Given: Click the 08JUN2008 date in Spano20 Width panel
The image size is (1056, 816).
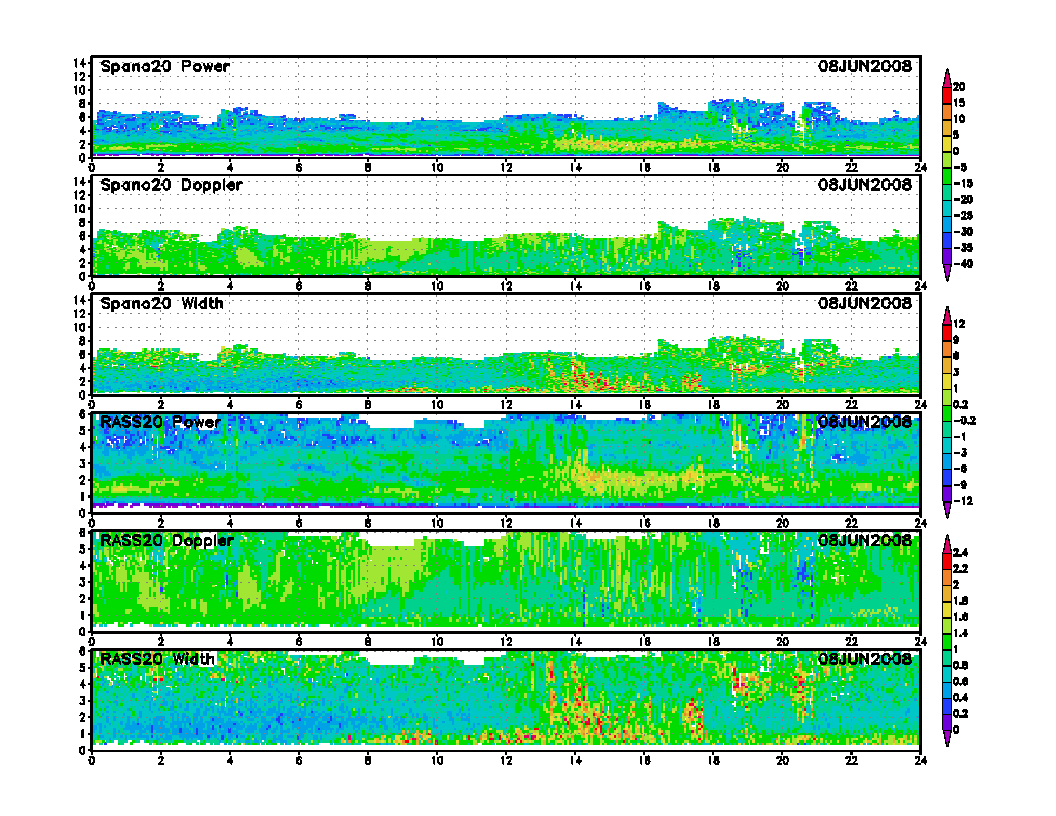Looking at the screenshot, I should pyautogui.click(x=865, y=304).
